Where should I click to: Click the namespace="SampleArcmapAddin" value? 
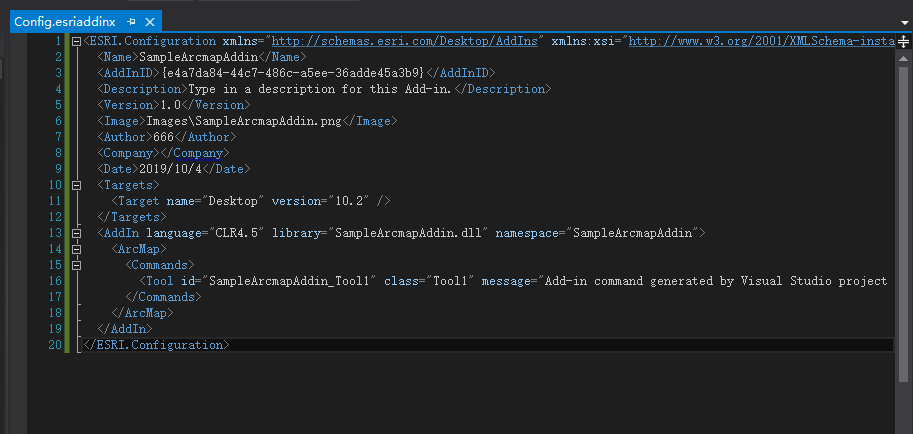point(635,233)
